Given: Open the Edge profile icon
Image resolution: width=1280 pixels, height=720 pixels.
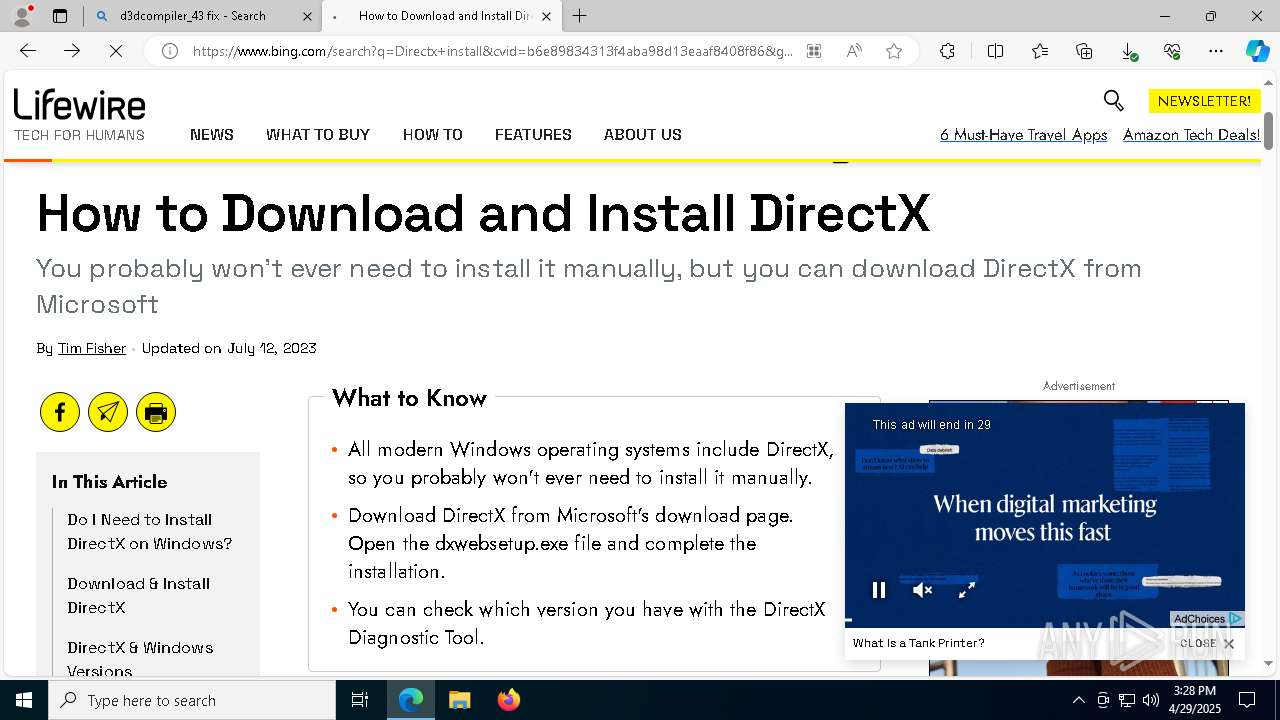Looking at the screenshot, I should [x=22, y=16].
